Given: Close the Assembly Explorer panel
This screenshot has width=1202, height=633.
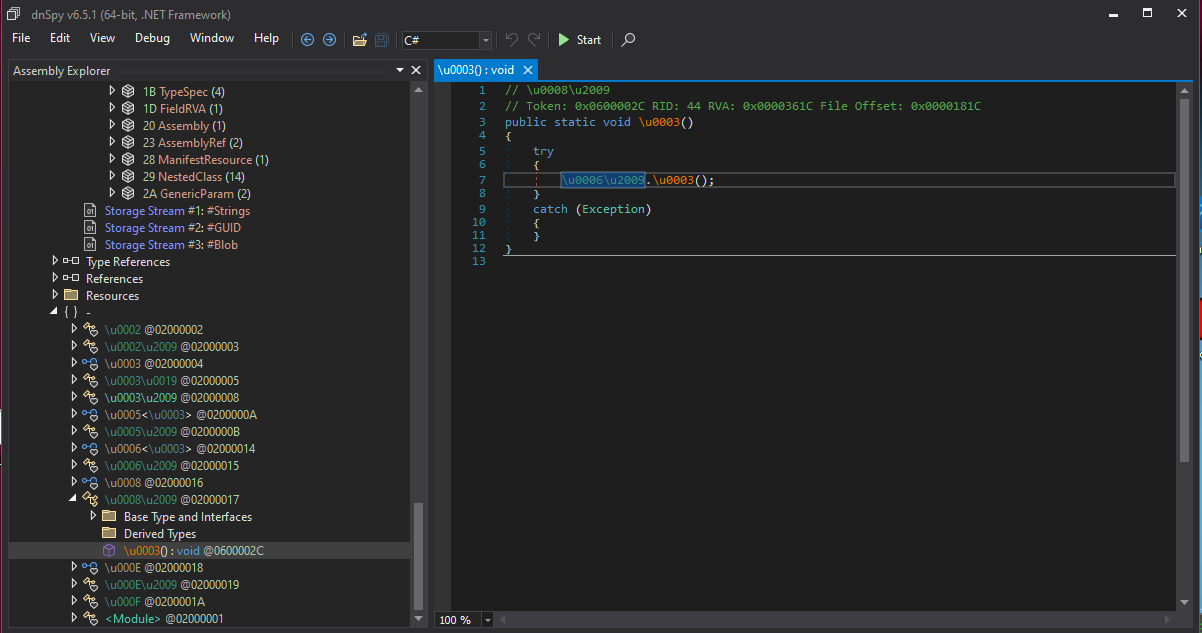Looking at the screenshot, I should tap(416, 70).
